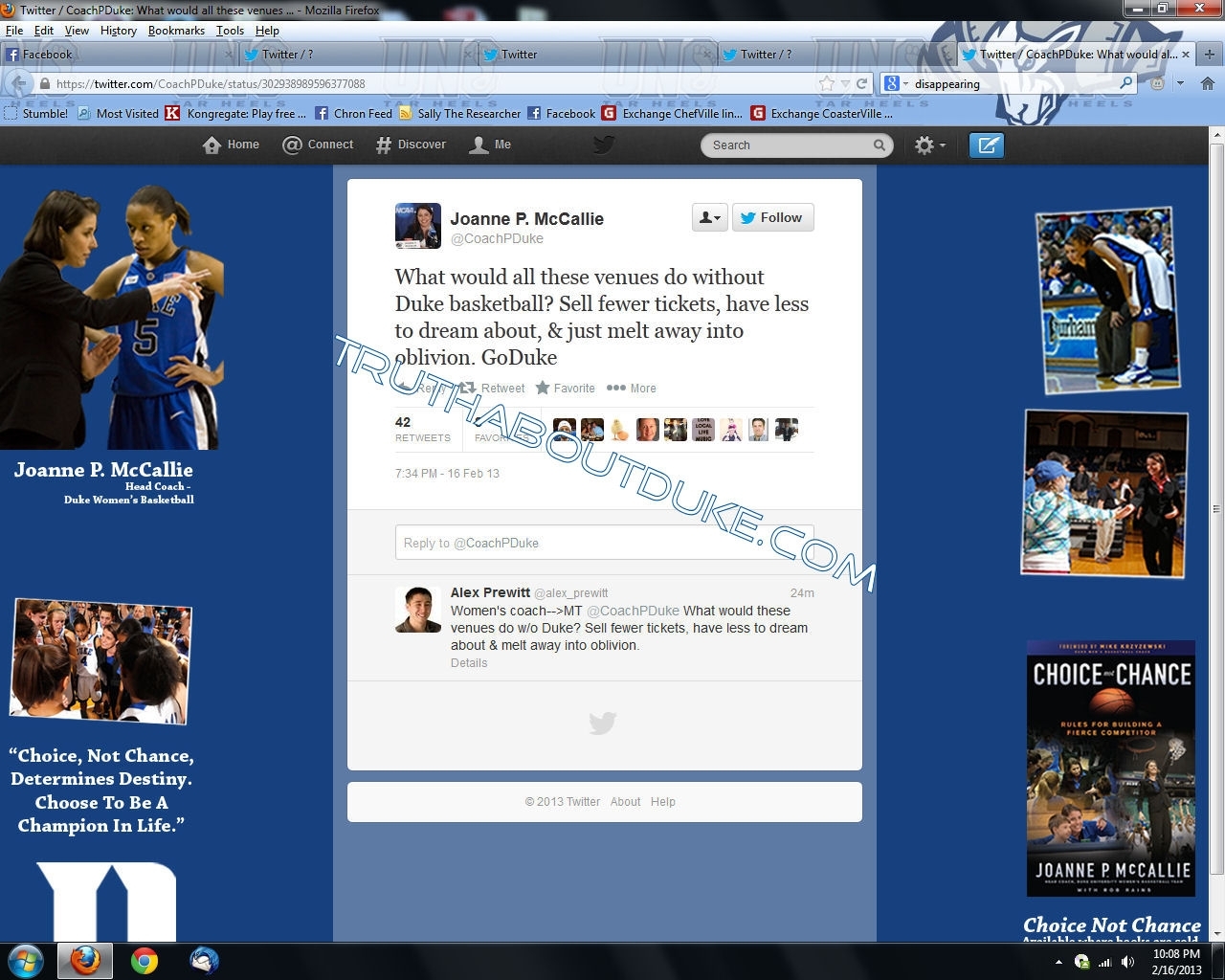Click the chick-and-egg retweeter avatar
The image size is (1225, 980).
coord(620,430)
